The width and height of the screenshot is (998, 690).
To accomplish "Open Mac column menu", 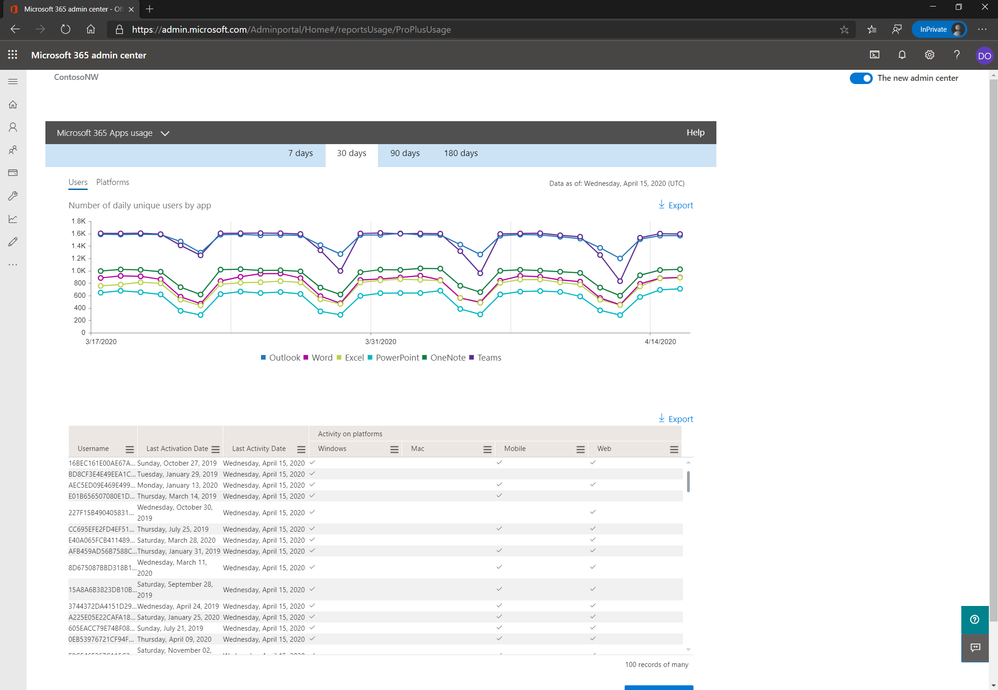I will point(487,449).
